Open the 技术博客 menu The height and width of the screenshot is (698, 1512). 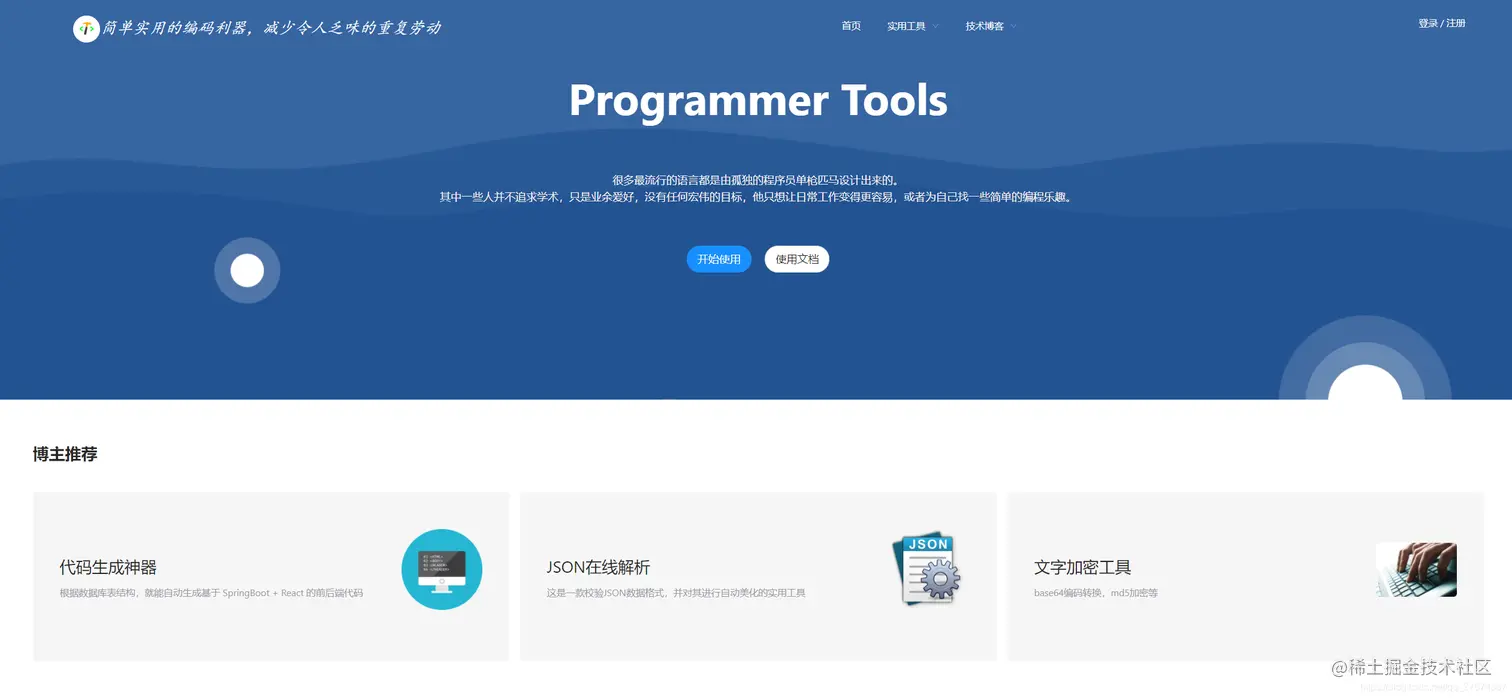pyautogui.click(x=985, y=26)
